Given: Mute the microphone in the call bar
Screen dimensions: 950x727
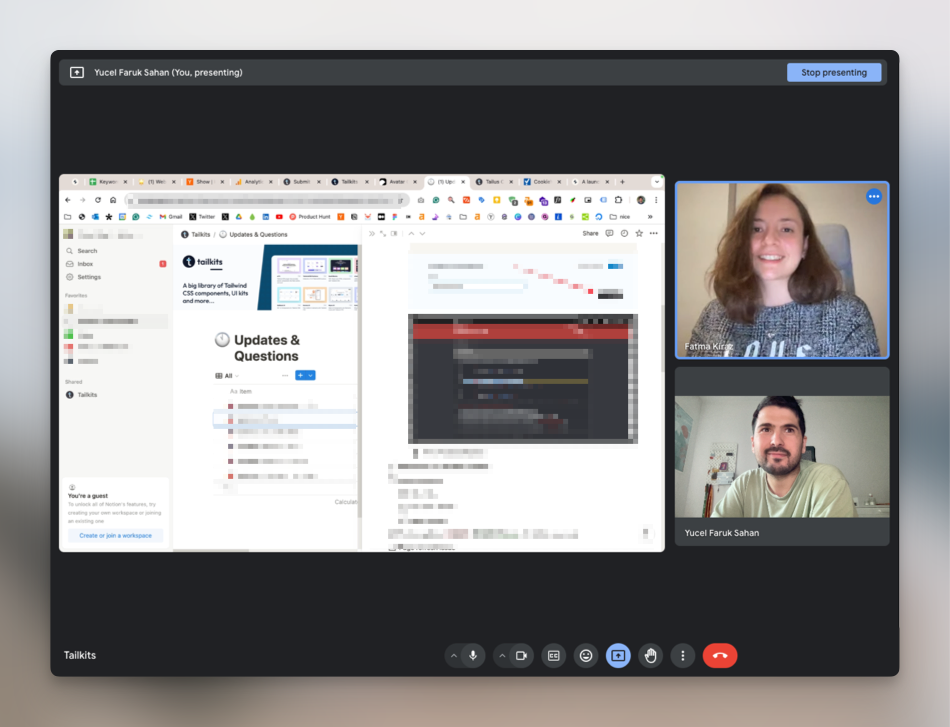Looking at the screenshot, I should click(472, 656).
